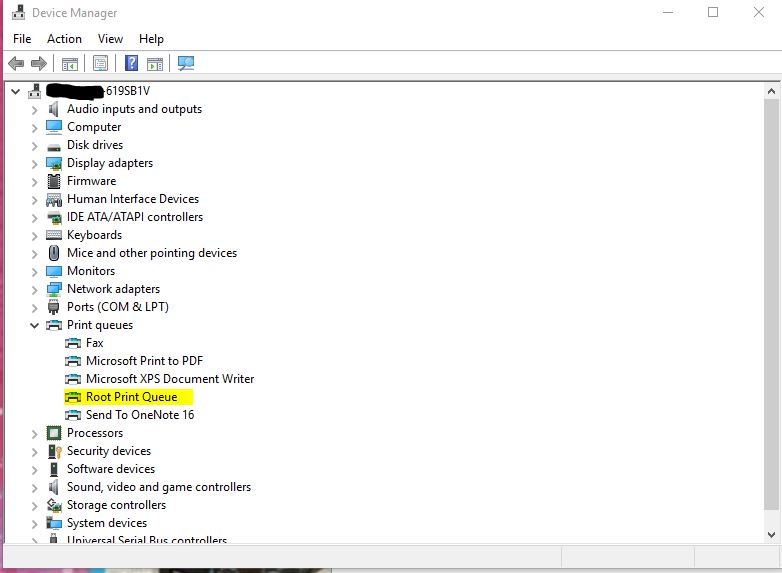Click the blue Help question mark icon
The image size is (782, 573).
[x=131, y=63]
